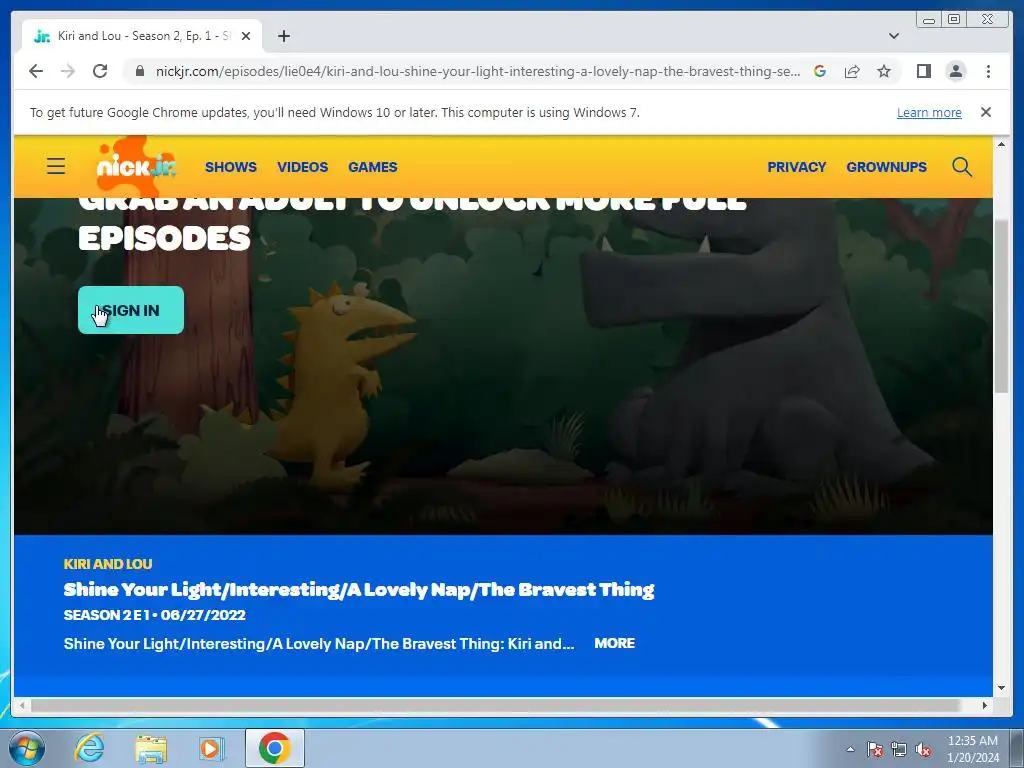Click the scroll down arrow of page

tap(1000, 688)
